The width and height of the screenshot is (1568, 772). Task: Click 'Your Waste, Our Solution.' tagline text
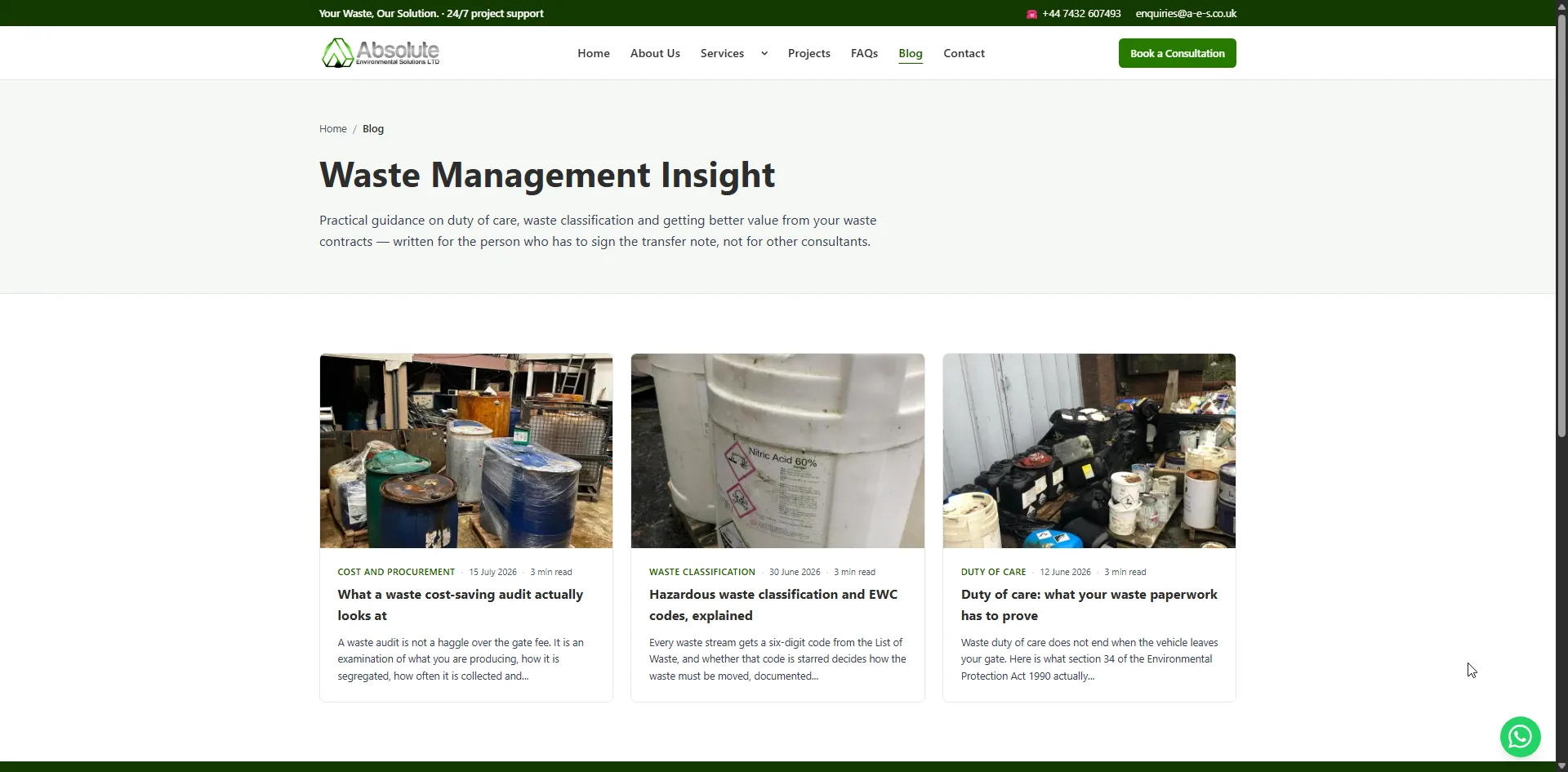tap(379, 14)
